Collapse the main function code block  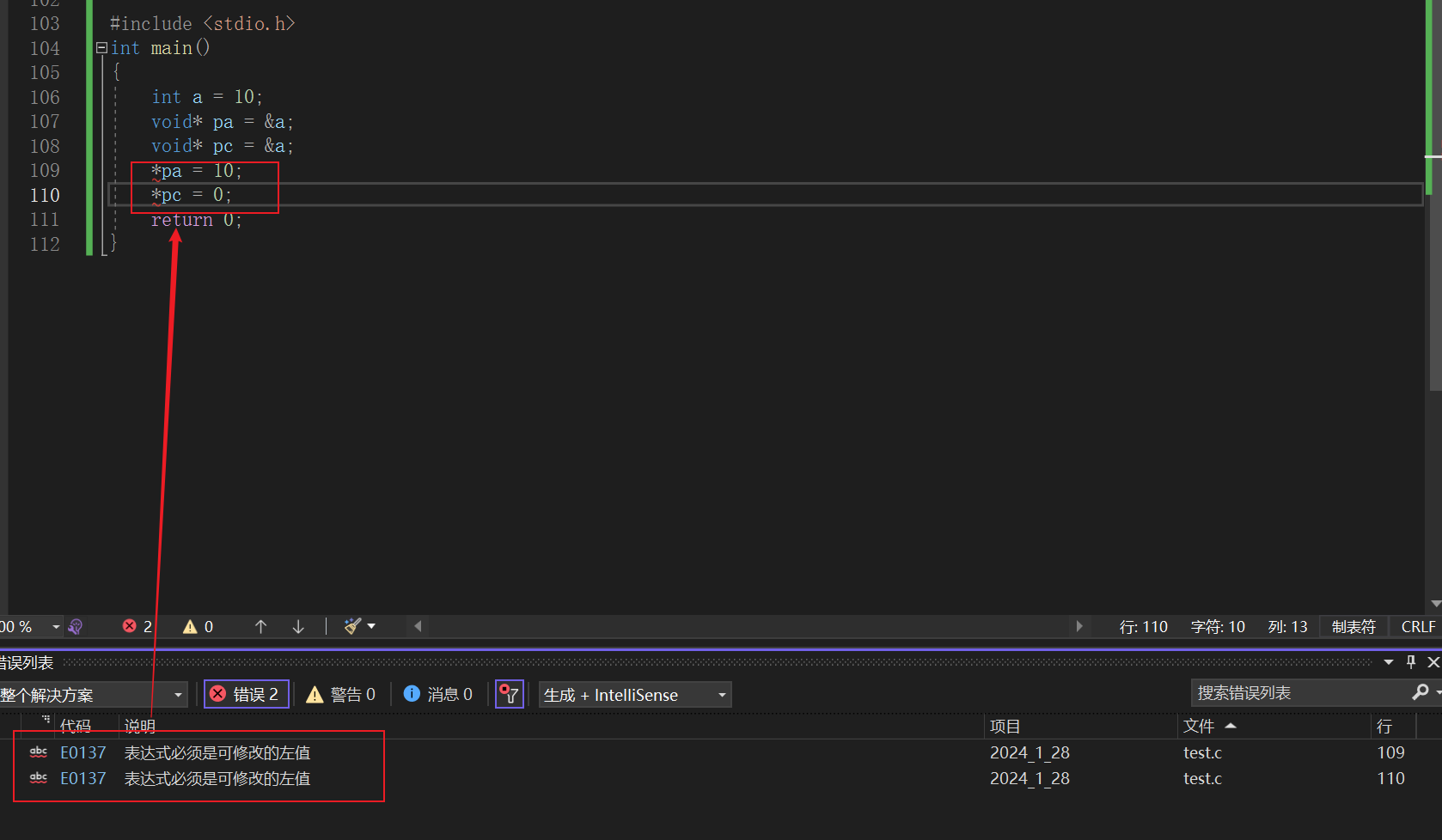coord(101,48)
